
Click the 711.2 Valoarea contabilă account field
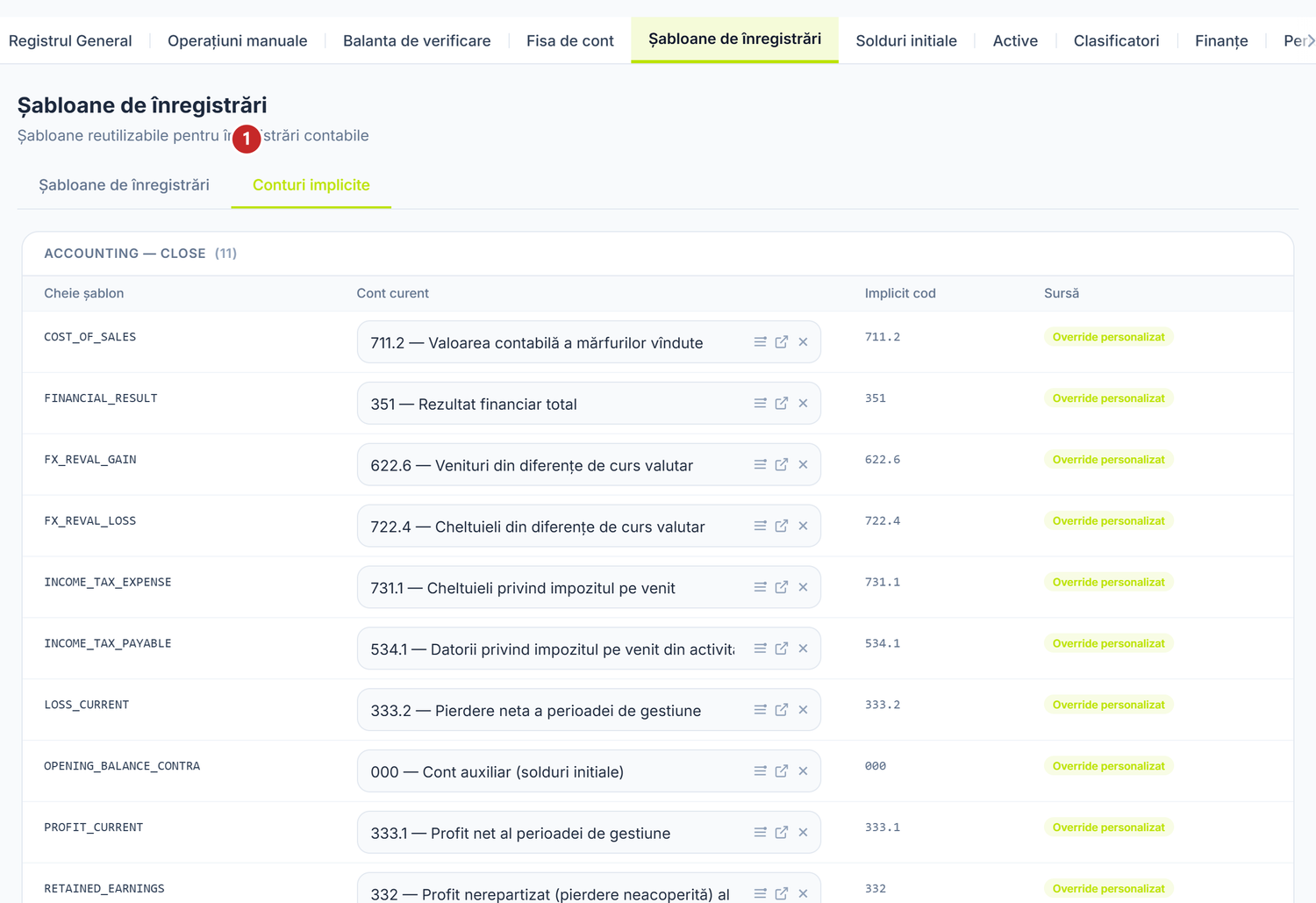(x=589, y=342)
